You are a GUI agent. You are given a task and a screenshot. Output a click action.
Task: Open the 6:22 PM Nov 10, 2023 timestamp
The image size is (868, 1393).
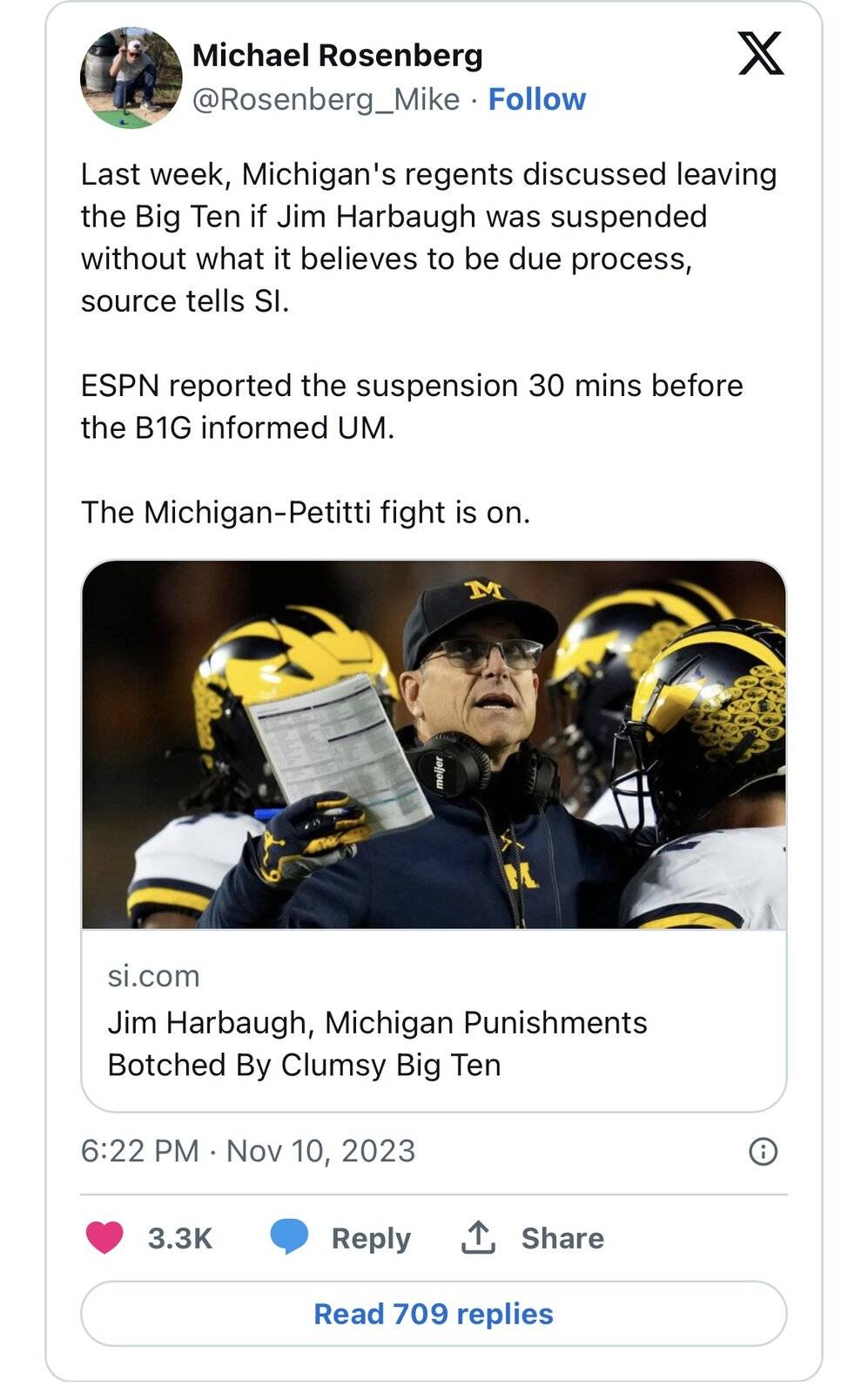(248, 1151)
